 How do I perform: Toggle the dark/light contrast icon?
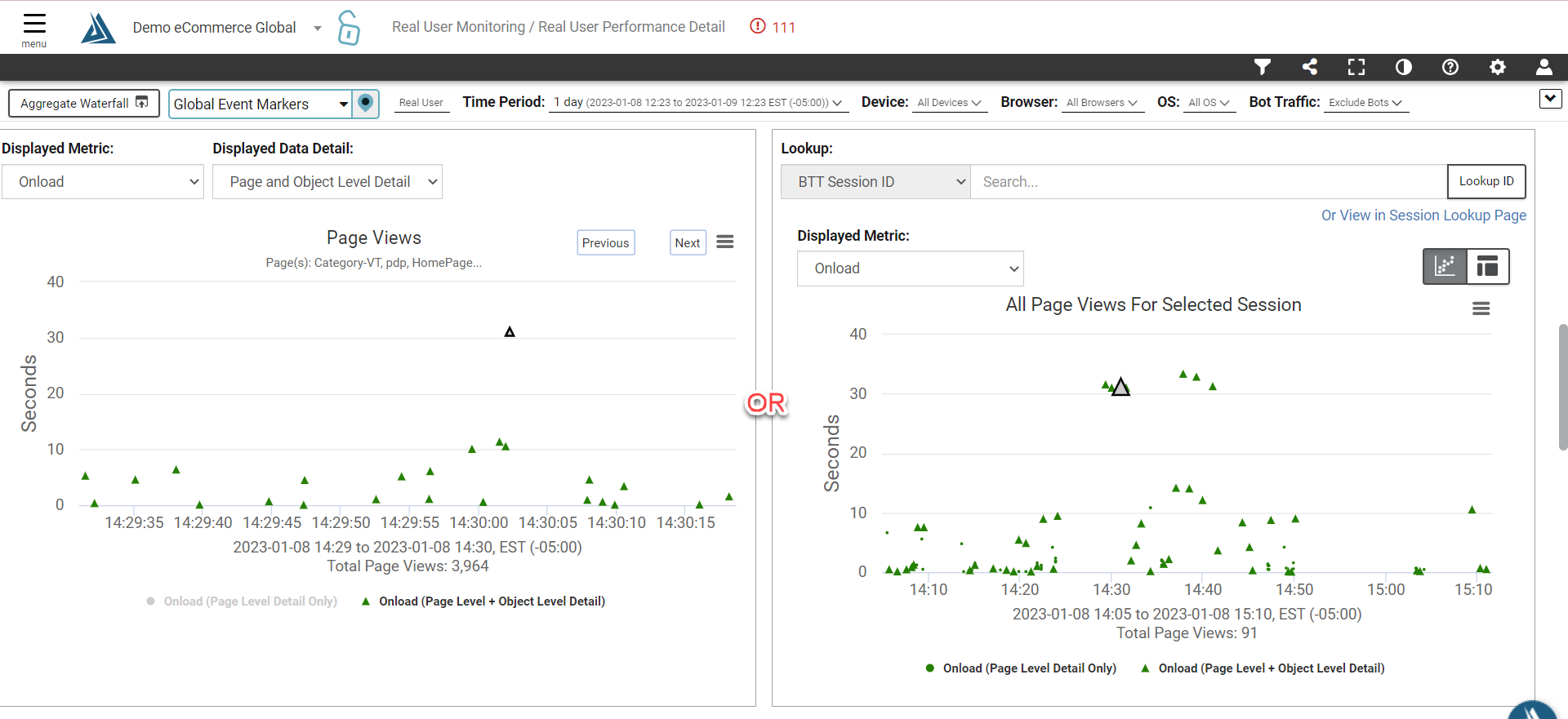click(1404, 67)
